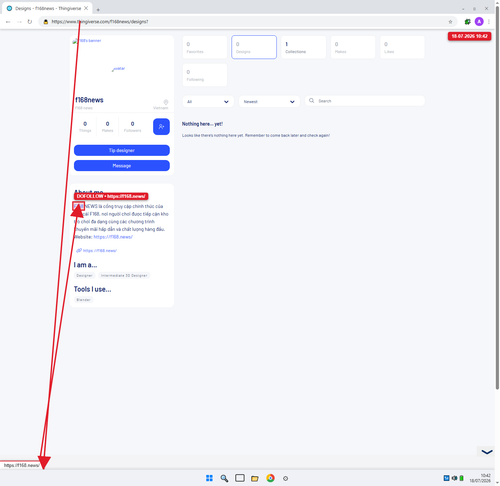Select the Makes stat tab
Viewport: 500px width, 486px height.
pyautogui.click(x=353, y=47)
